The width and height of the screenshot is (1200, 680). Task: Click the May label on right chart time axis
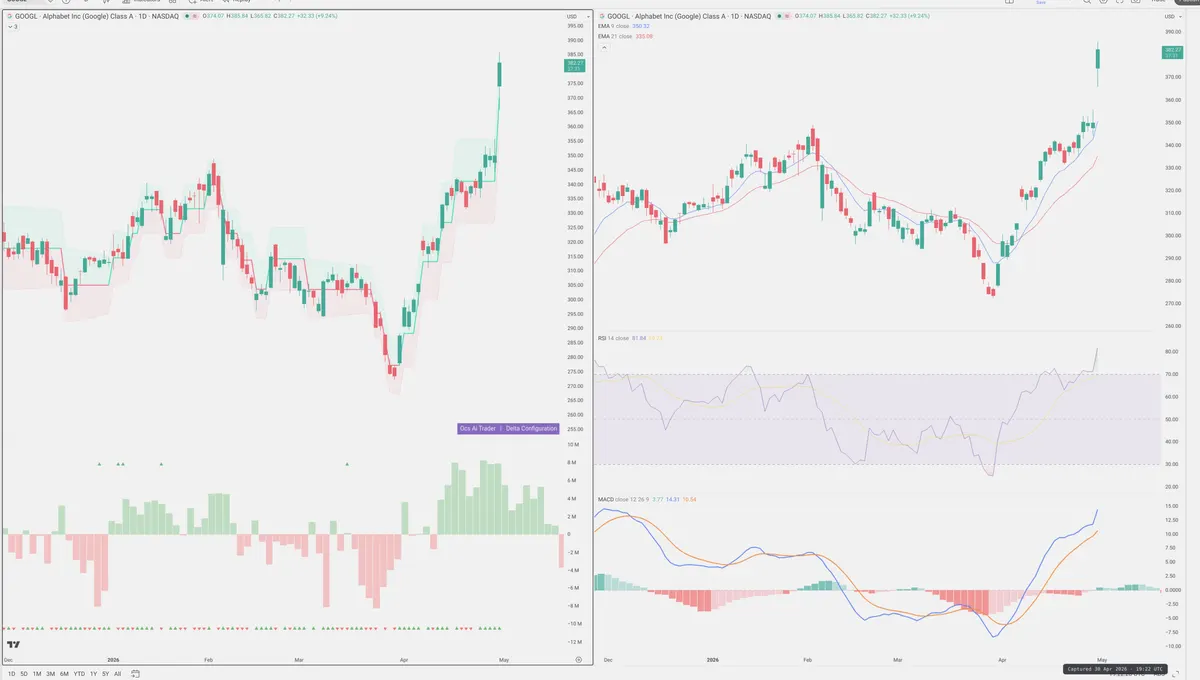point(1101,660)
